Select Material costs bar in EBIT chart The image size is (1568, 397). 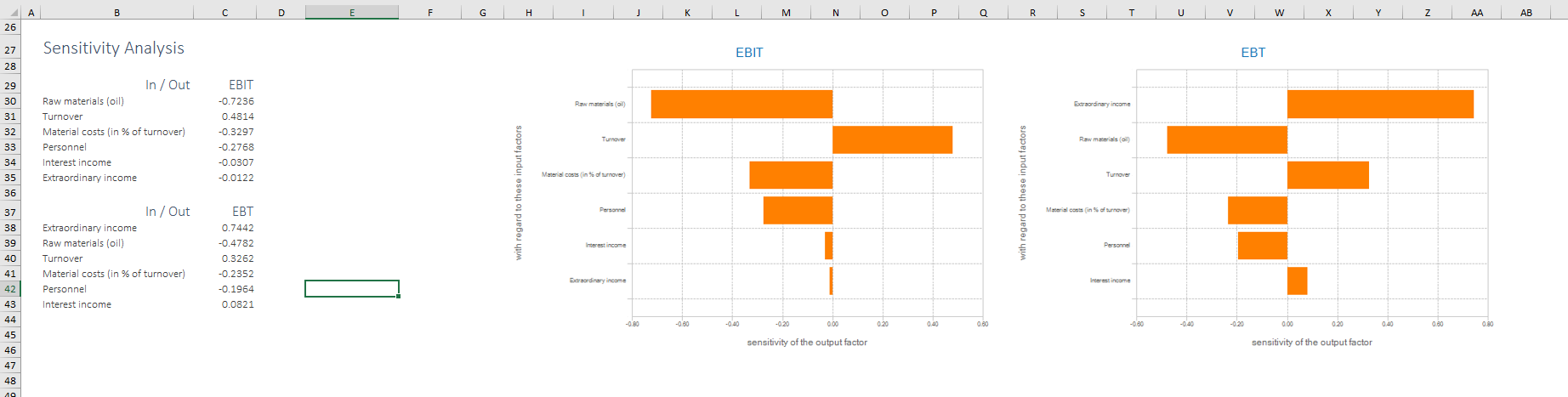coord(791,175)
